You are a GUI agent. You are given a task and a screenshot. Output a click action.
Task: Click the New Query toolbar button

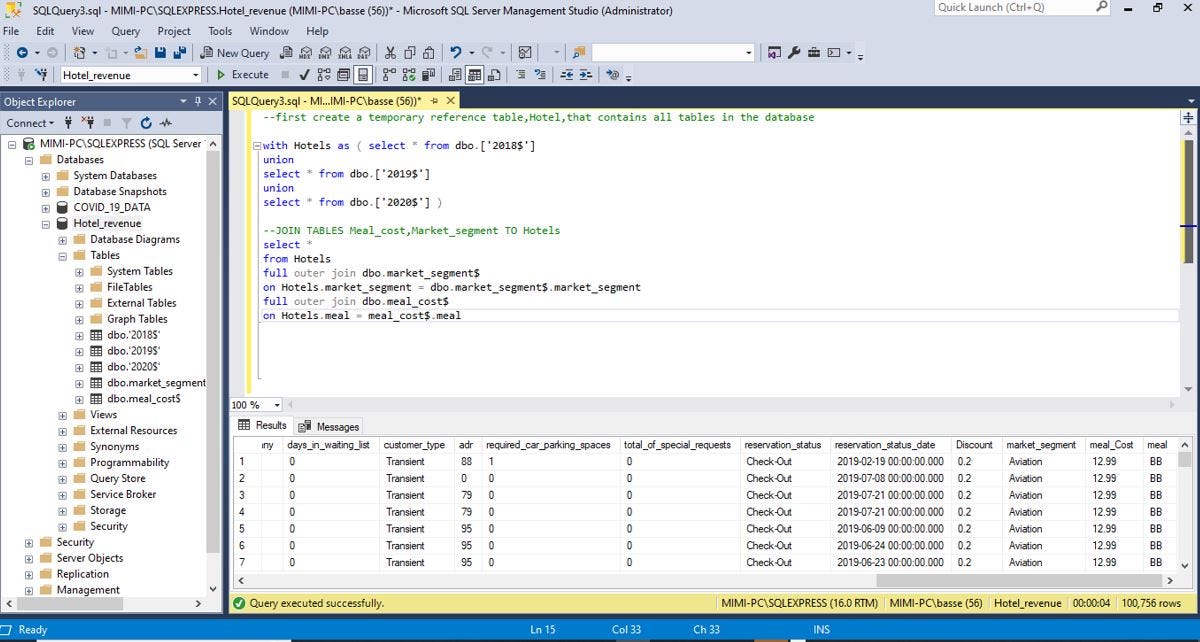click(235, 52)
